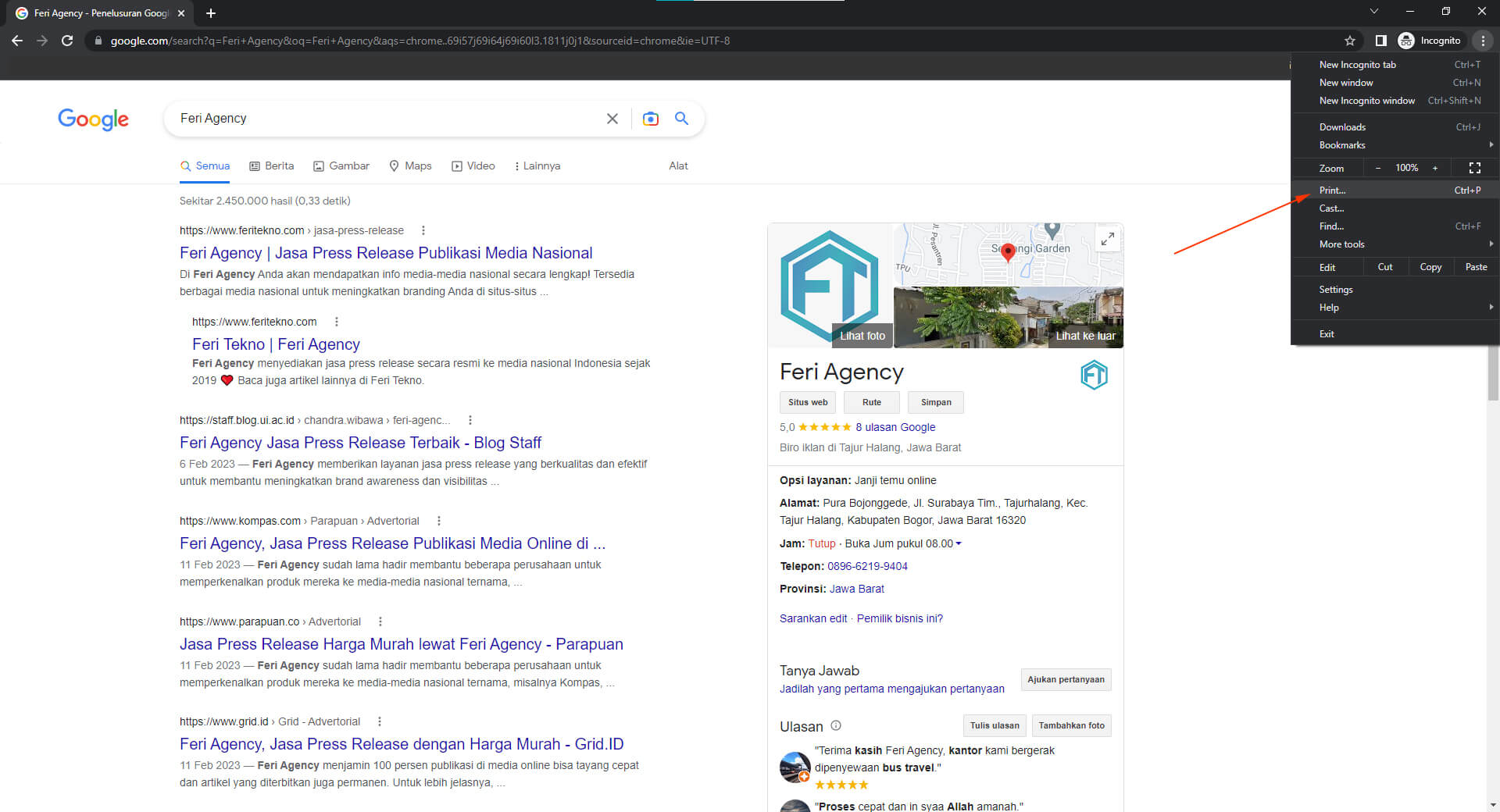
Task: Open Downloads from Chrome menu
Action: coord(1395,126)
